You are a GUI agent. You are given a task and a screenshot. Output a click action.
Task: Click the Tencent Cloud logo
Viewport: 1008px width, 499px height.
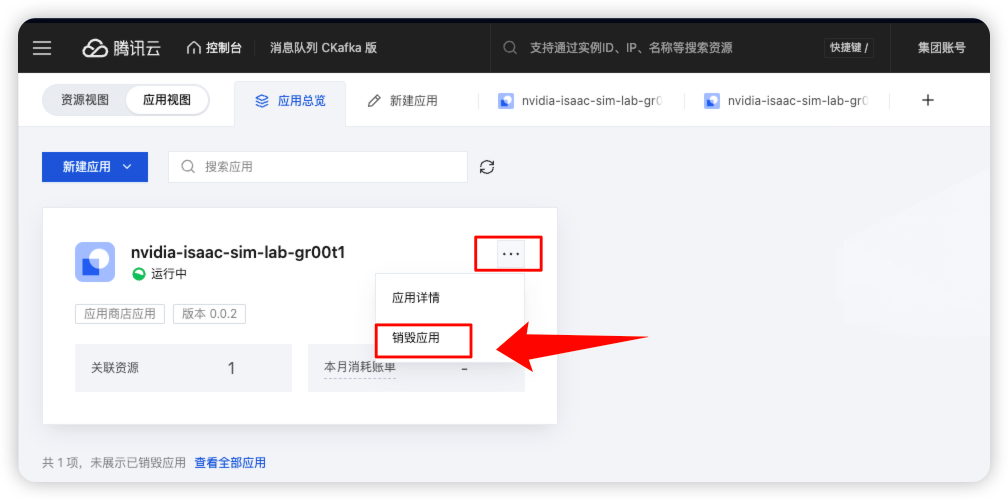click(x=122, y=48)
